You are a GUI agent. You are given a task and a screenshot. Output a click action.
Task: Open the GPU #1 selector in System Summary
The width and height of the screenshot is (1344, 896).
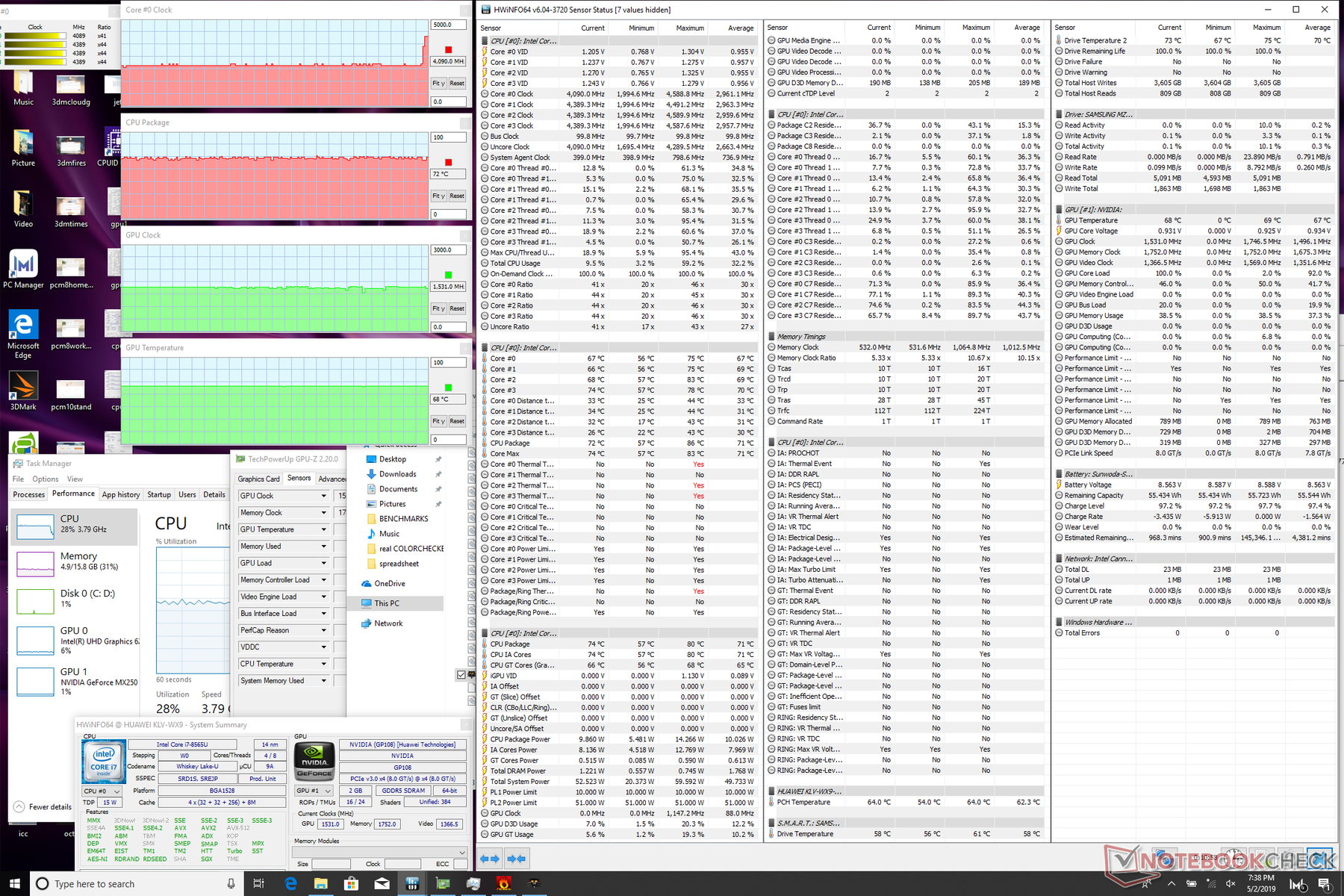(x=314, y=791)
